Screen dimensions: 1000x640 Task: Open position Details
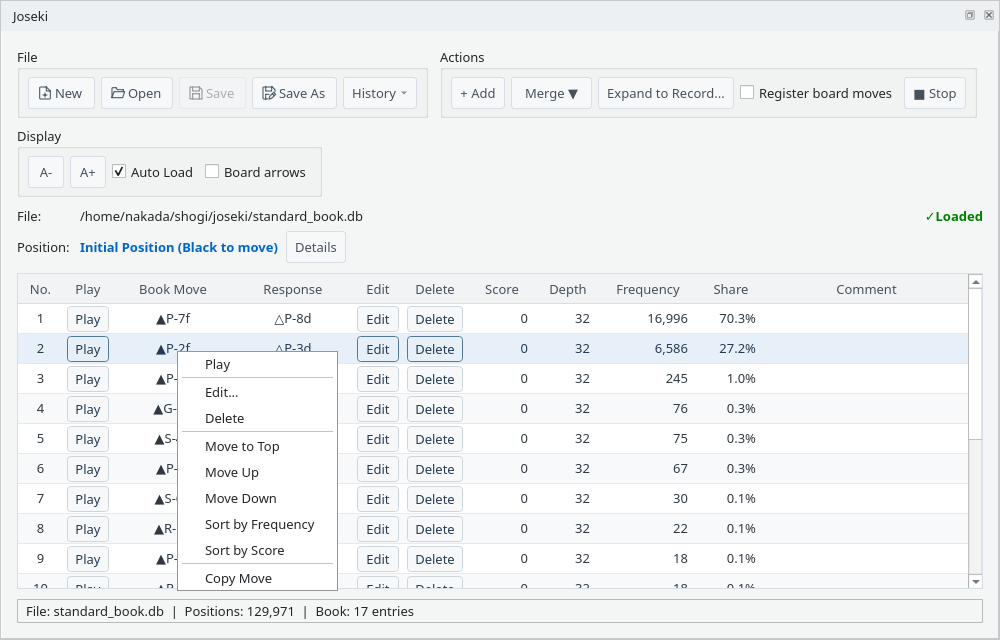click(x=316, y=247)
